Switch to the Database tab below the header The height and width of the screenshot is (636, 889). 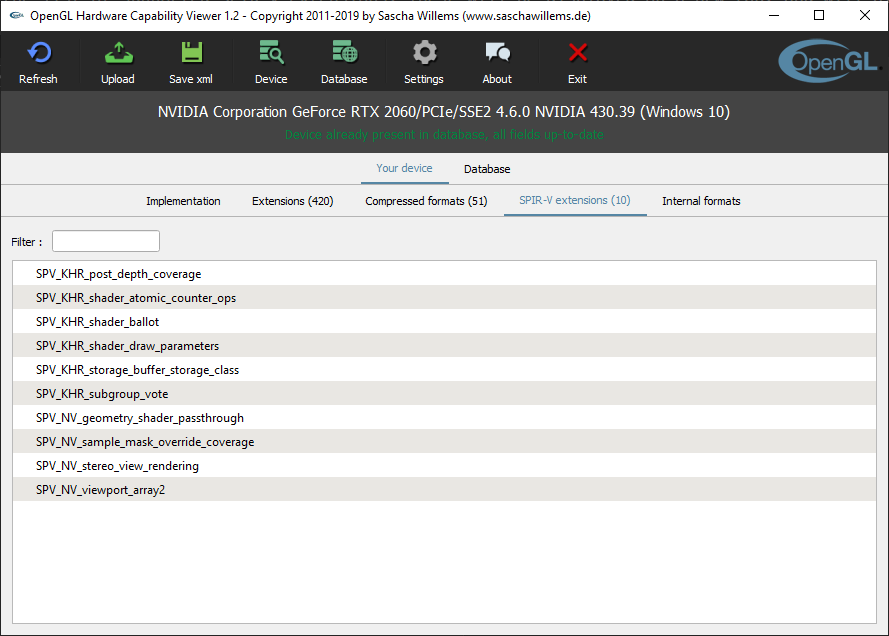pos(487,169)
